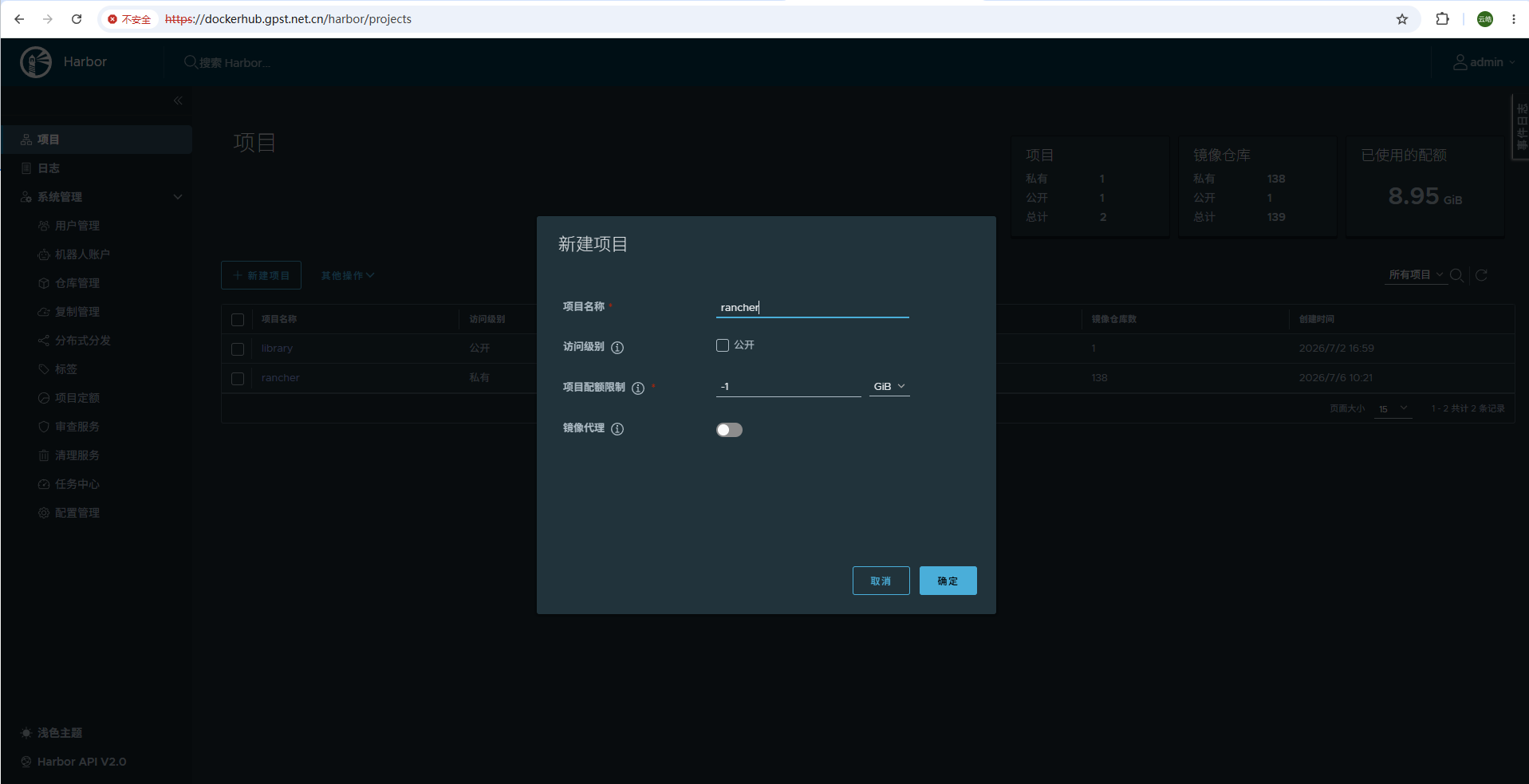This screenshot has height=784, width=1529.
Task: Click the 不安全 security warning badge
Action: click(129, 19)
